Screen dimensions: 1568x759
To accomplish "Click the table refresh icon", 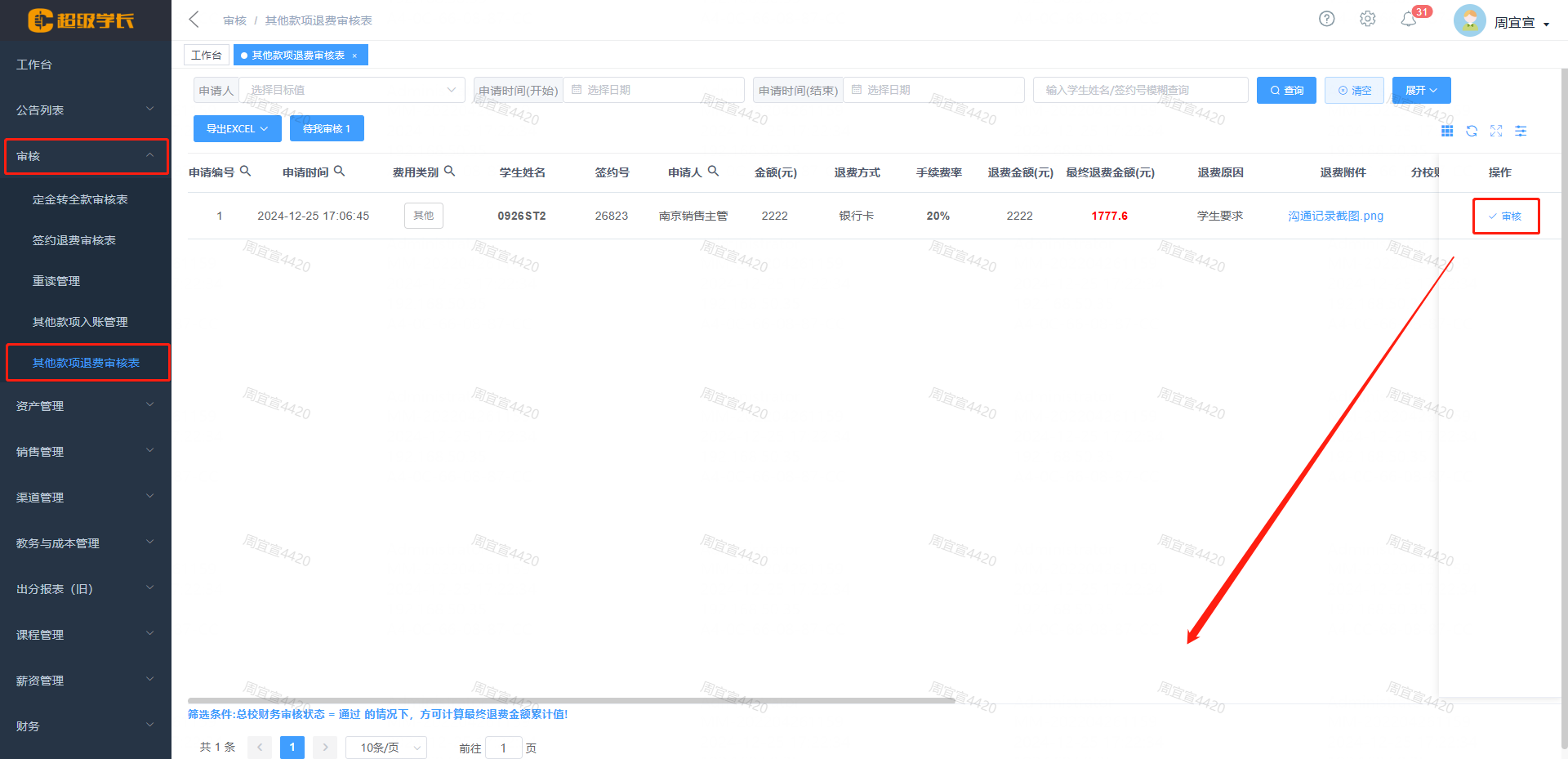I will point(1472,131).
